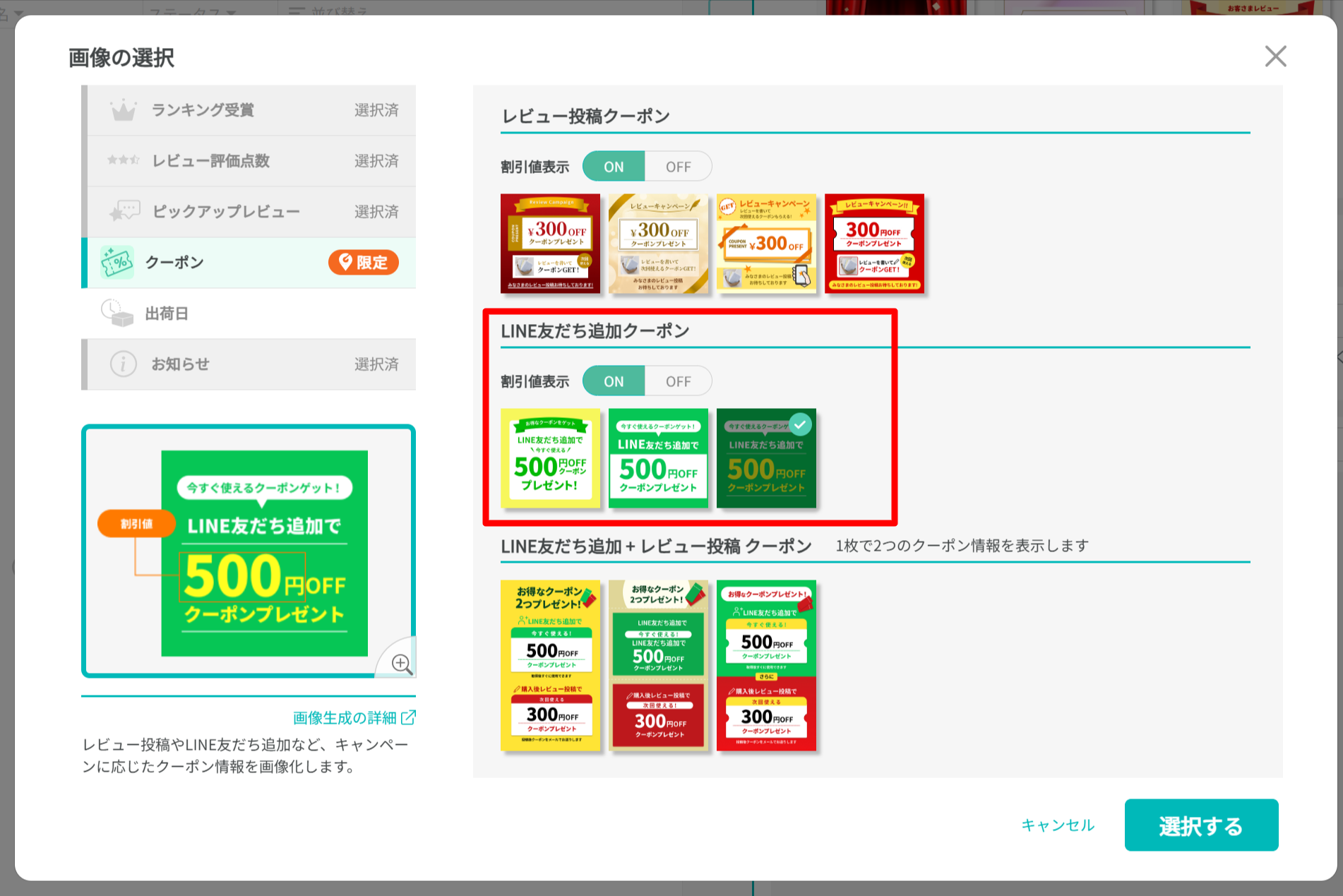Click the stars icon for レビュー評価点数

coord(123,161)
